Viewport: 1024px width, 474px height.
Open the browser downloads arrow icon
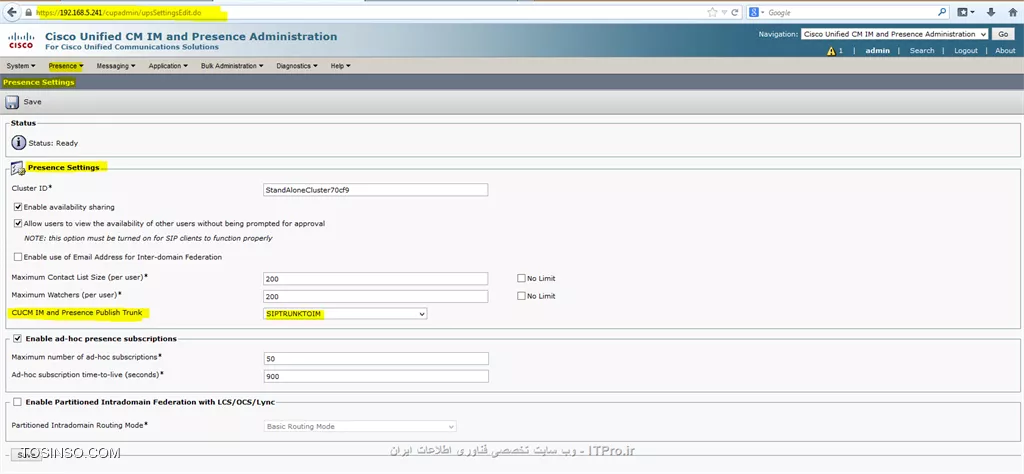click(991, 12)
